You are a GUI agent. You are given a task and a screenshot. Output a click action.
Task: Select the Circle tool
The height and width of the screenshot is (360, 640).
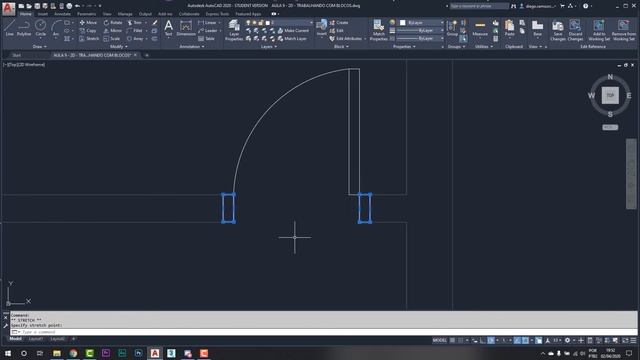pos(40,28)
